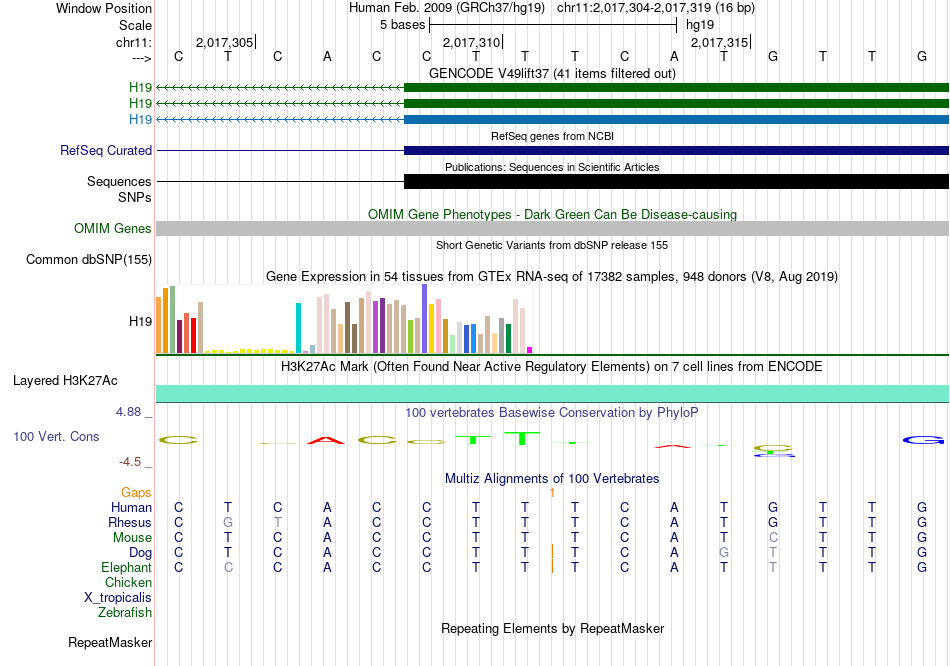Click the OMIM Genes track label
Screen dimensions: 950x666
click(113, 228)
